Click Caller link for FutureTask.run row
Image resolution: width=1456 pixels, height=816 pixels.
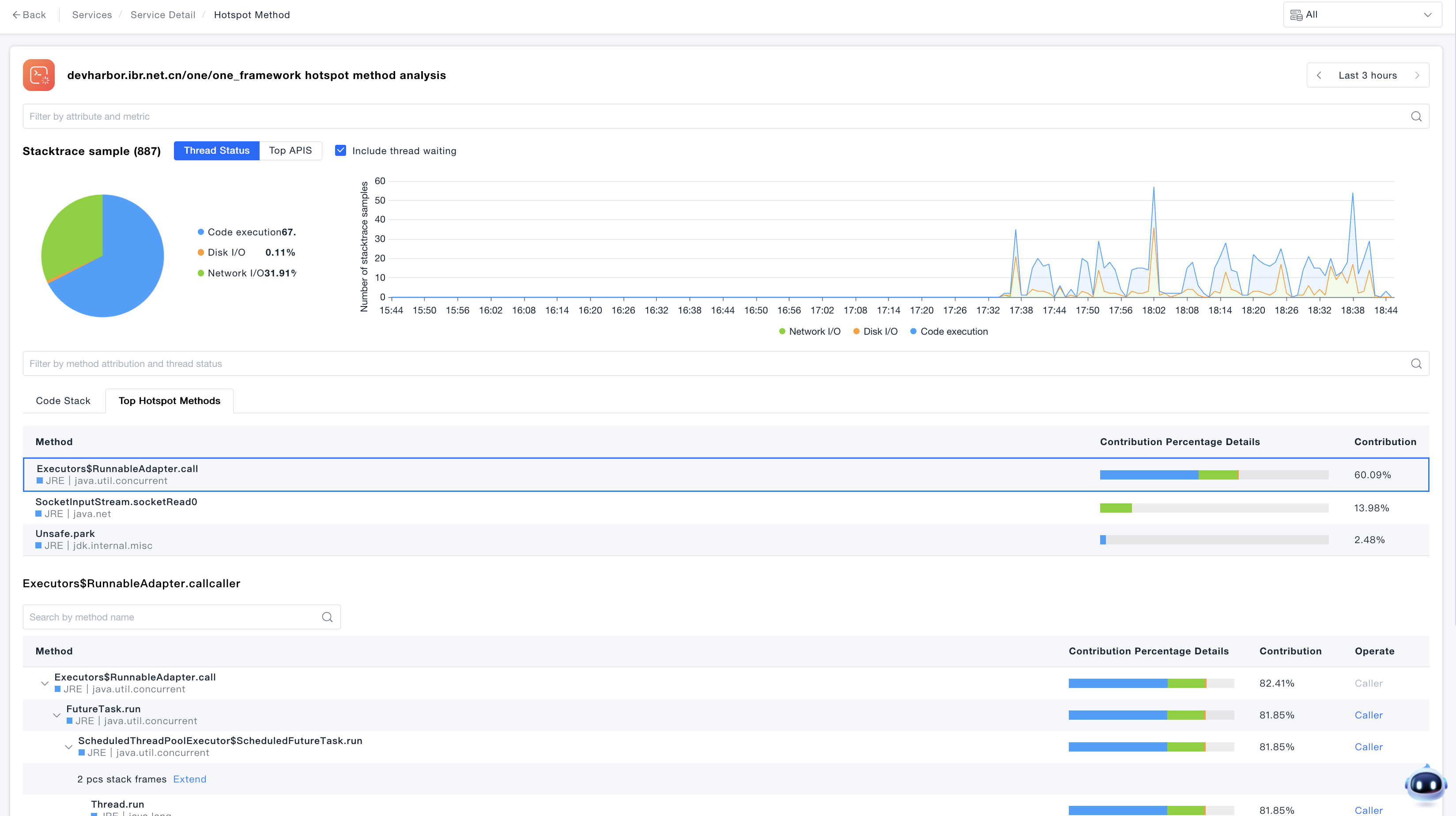[x=1369, y=715]
